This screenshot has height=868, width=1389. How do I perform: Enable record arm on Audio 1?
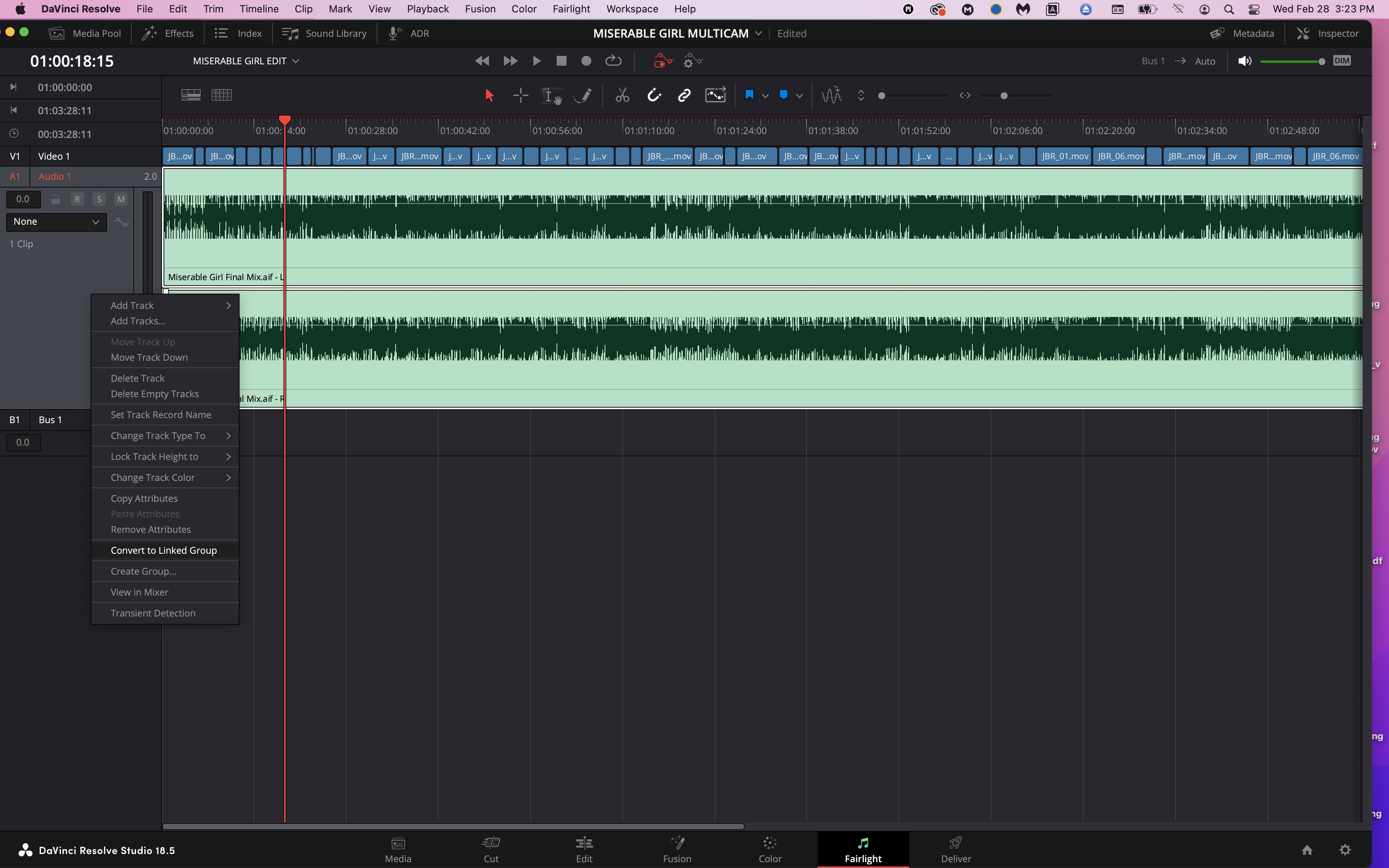click(77, 199)
